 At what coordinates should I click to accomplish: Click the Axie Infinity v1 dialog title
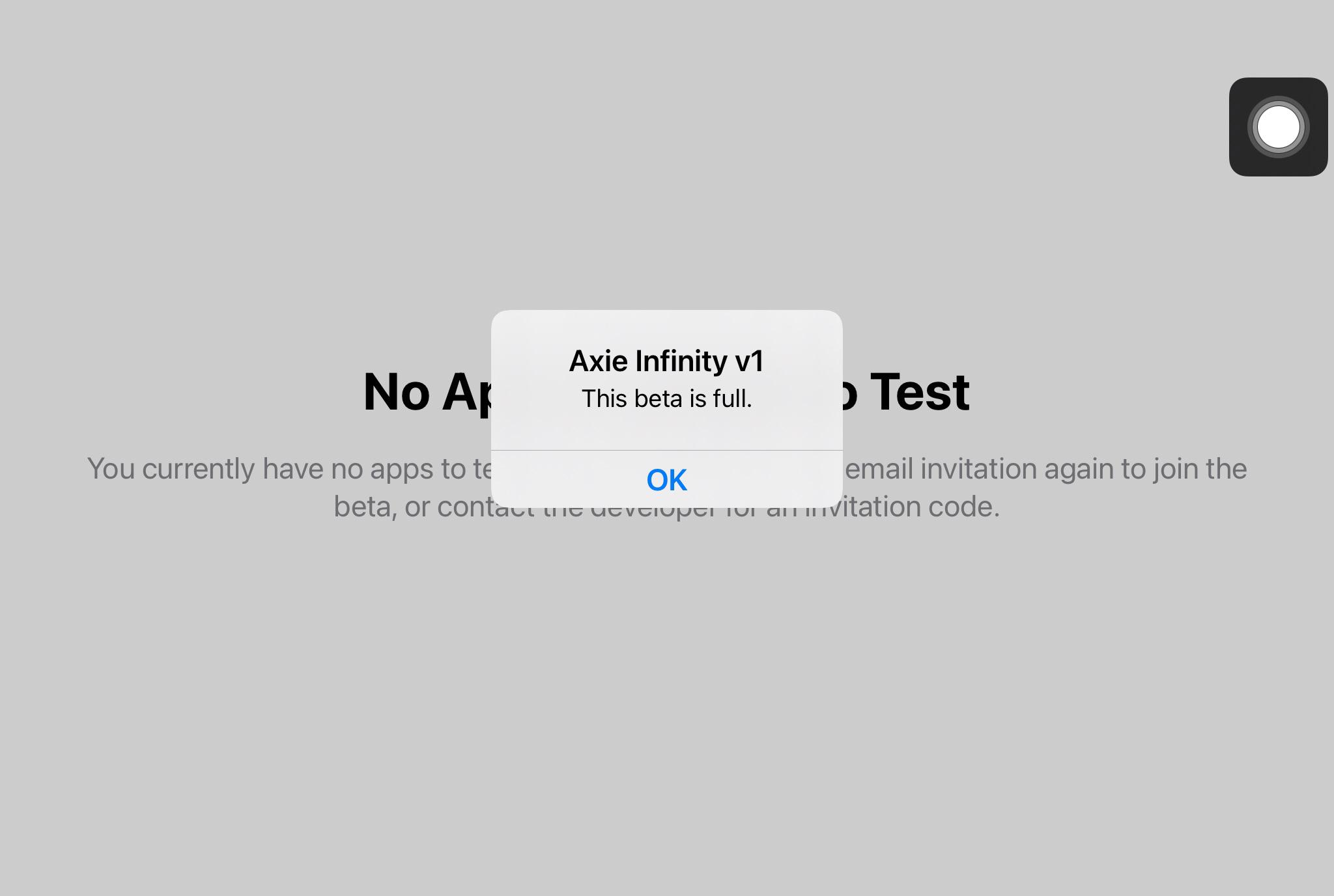tap(666, 360)
